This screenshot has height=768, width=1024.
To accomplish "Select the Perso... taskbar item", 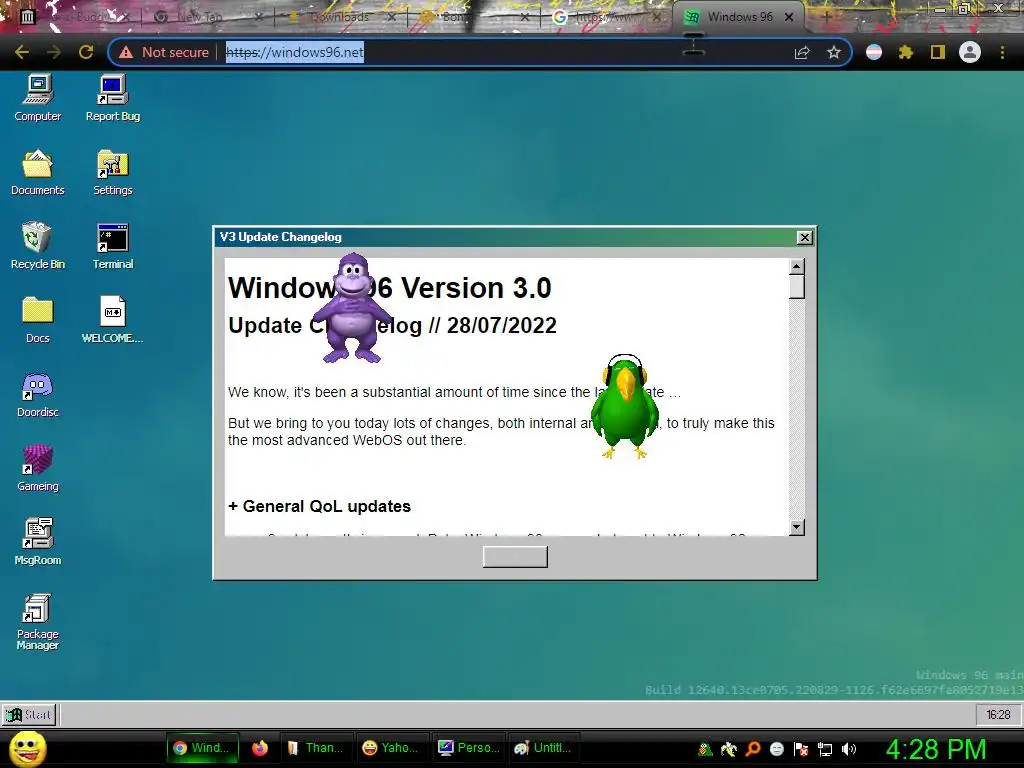I will 468,748.
